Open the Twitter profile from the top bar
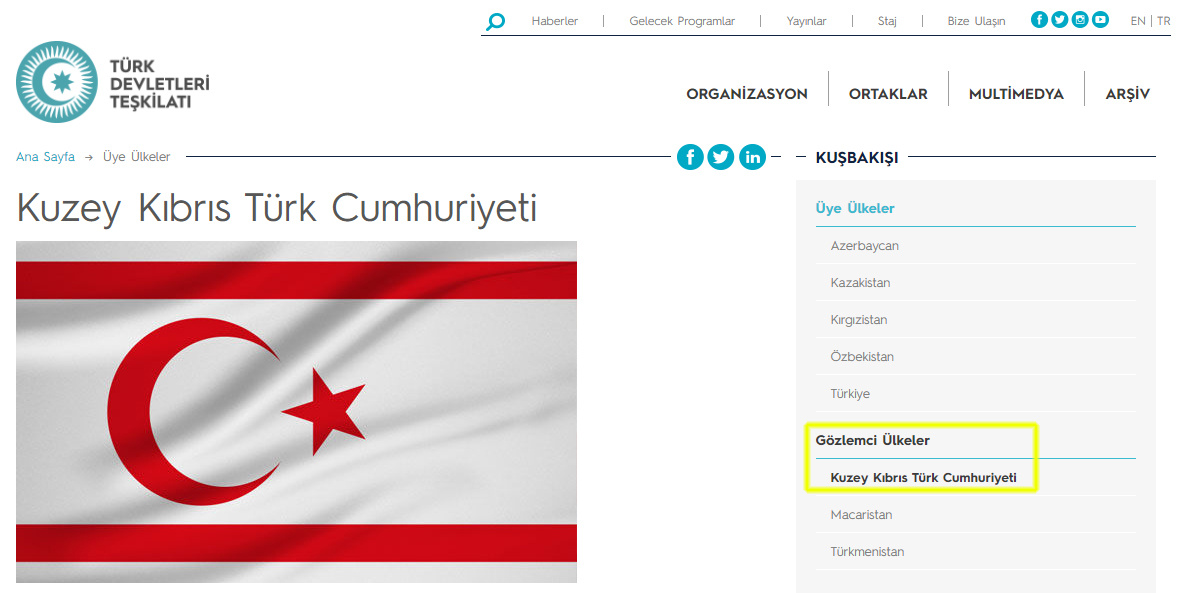The height and width of the screenshot is (593, 1182). [1060, 20]
